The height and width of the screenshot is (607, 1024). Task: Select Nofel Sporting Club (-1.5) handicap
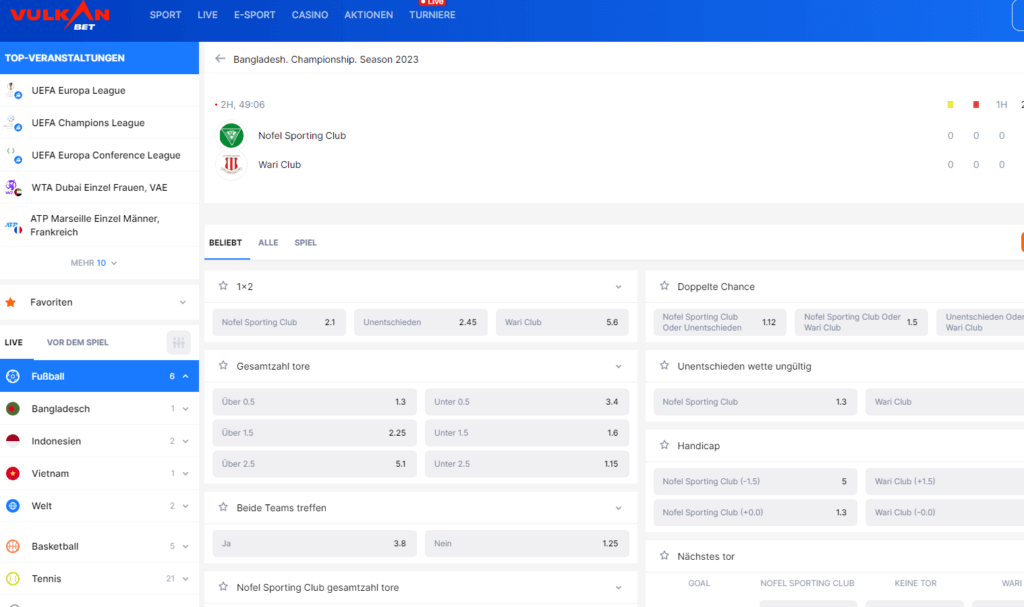click(x=755, y=482)
